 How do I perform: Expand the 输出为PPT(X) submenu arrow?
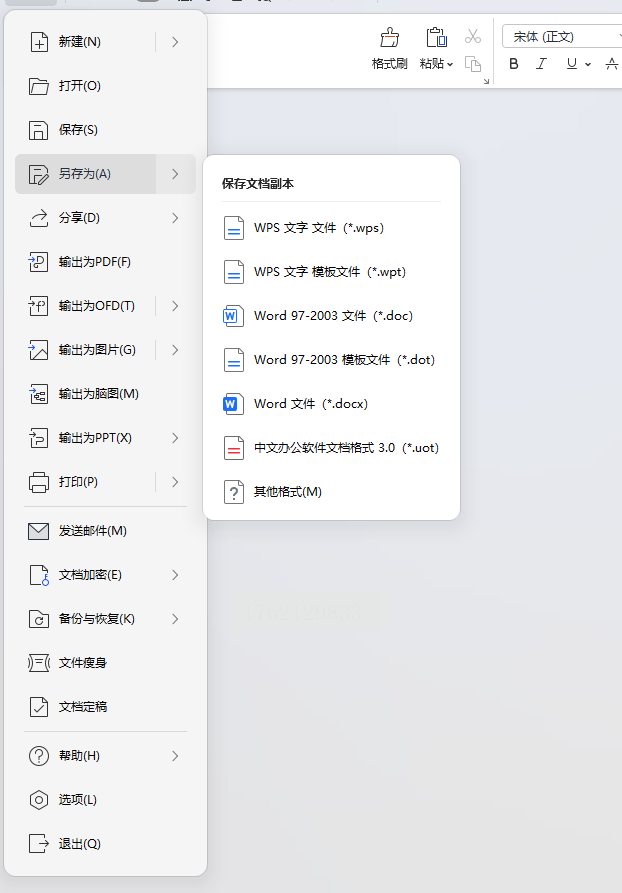click(175, 438)
